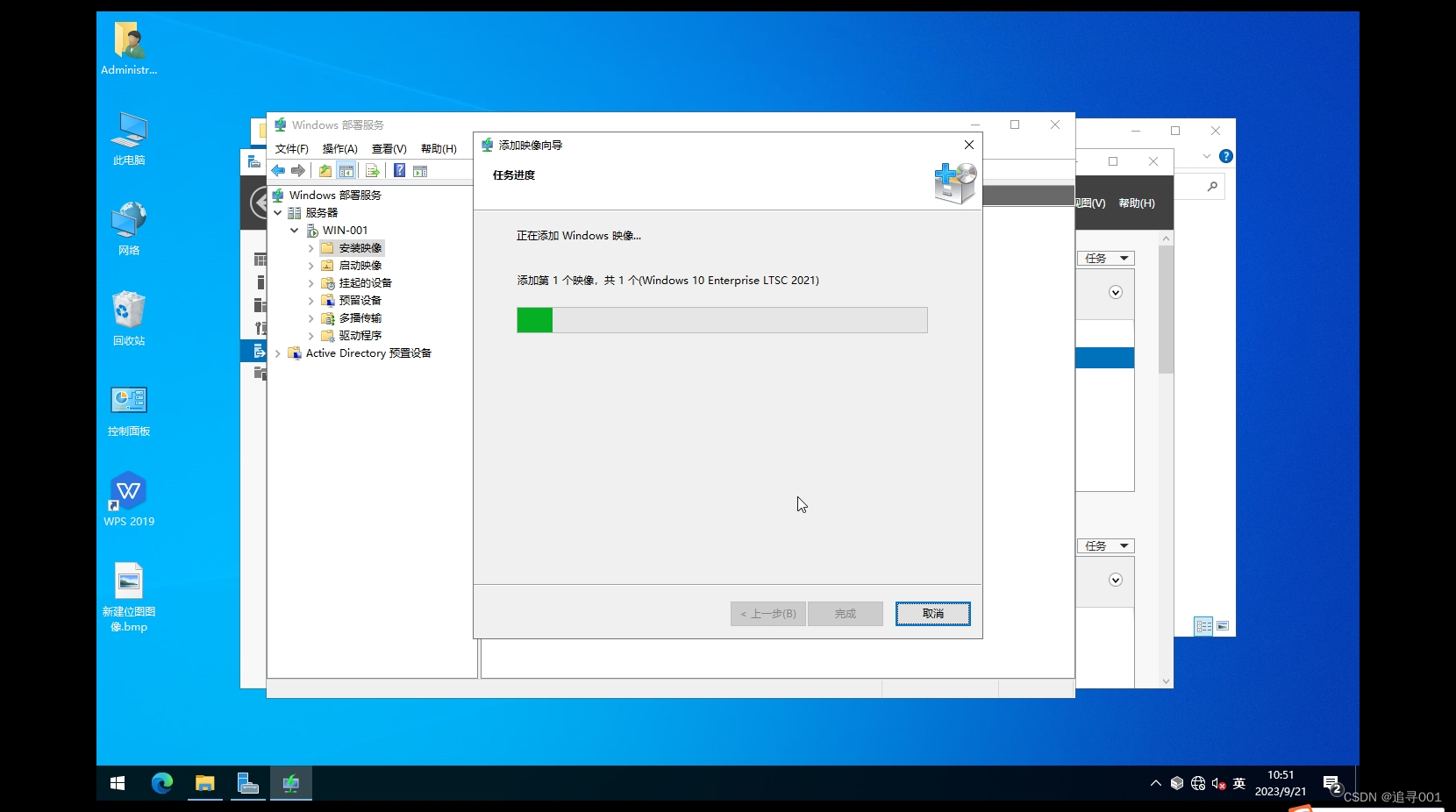Open the Windows Start menu
The image size is (1456, 812).
118,783
